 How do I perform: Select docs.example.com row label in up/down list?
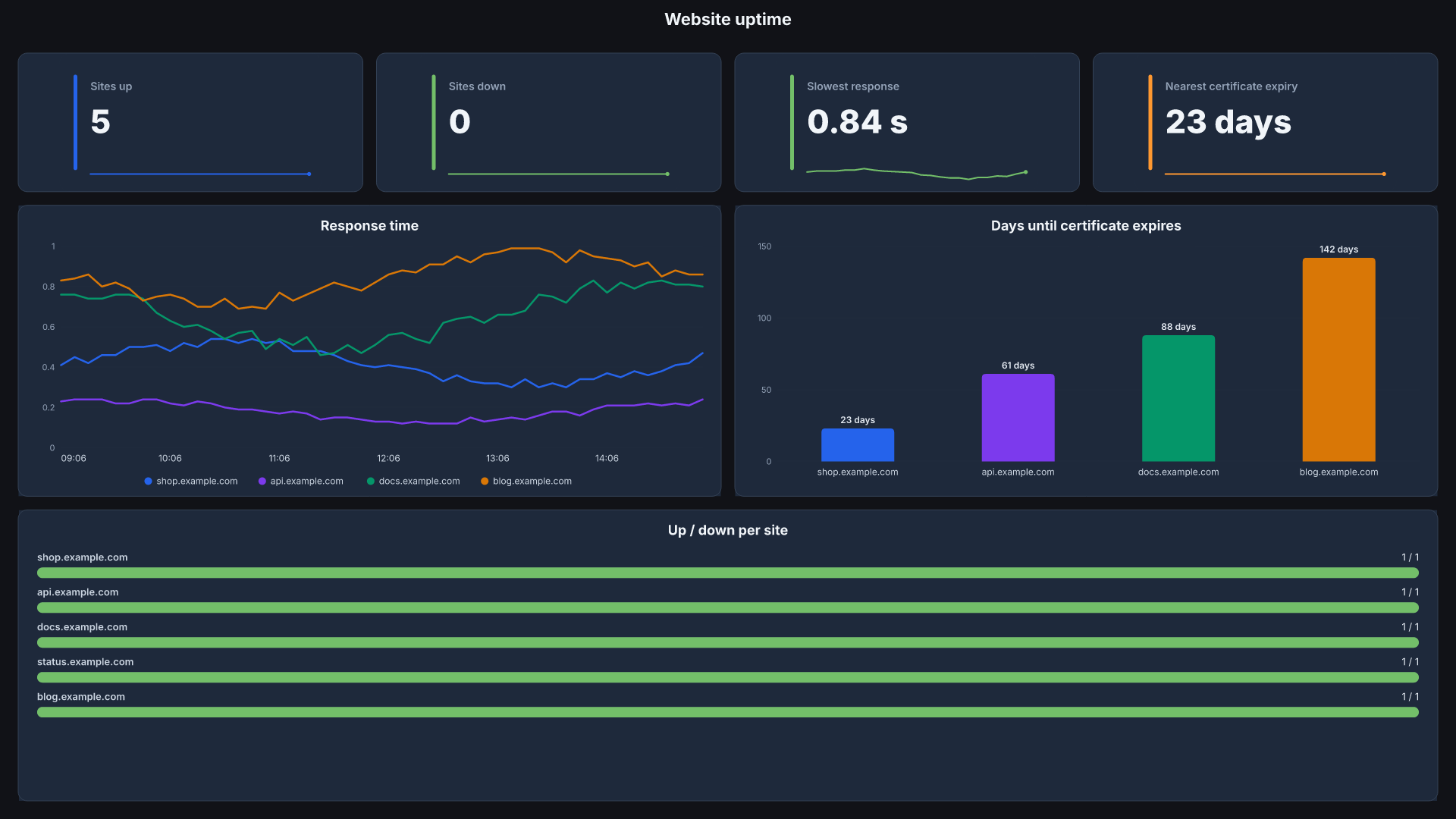[82, 627]
